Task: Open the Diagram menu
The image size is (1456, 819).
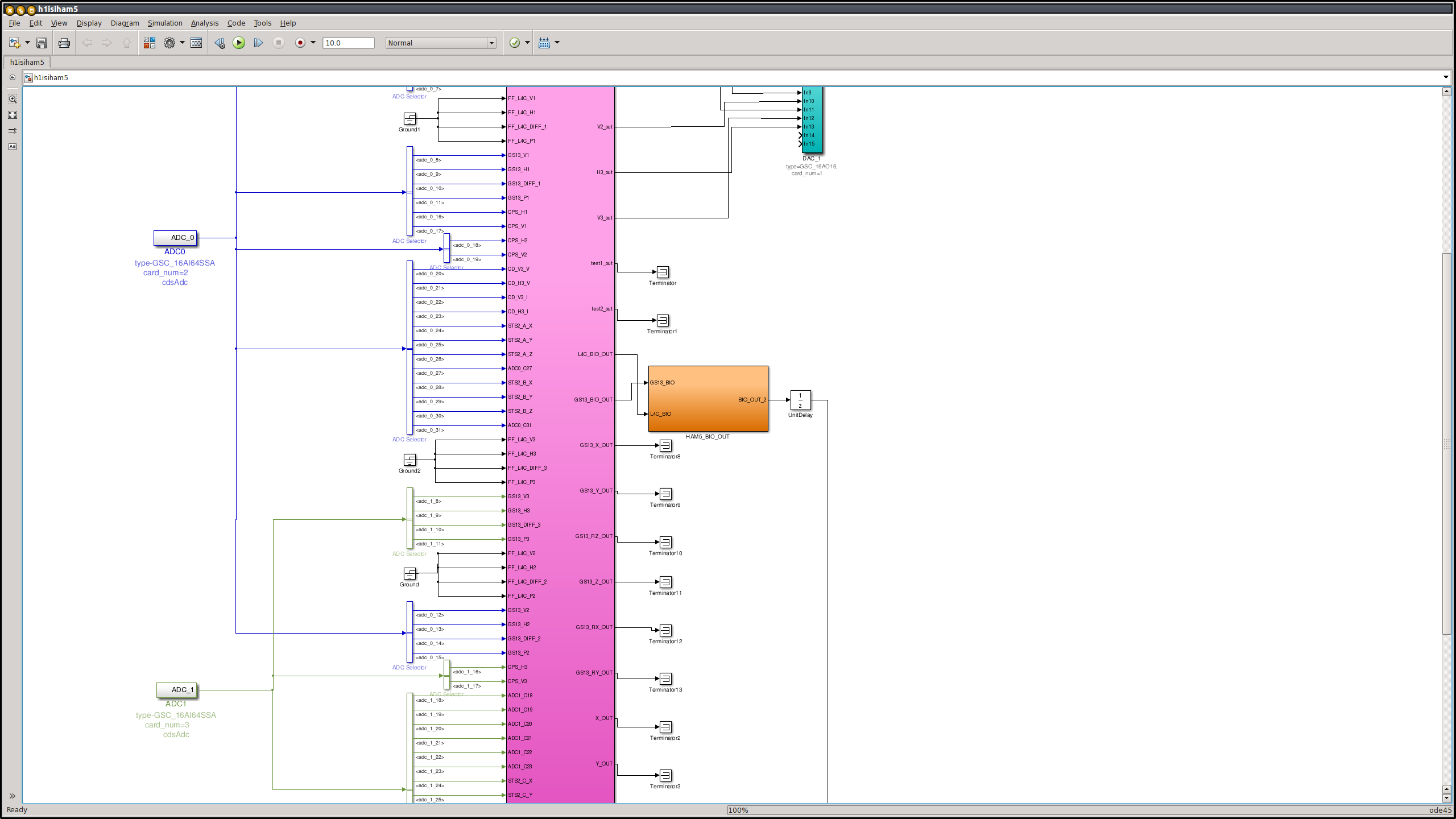Action: click(125, 23)
